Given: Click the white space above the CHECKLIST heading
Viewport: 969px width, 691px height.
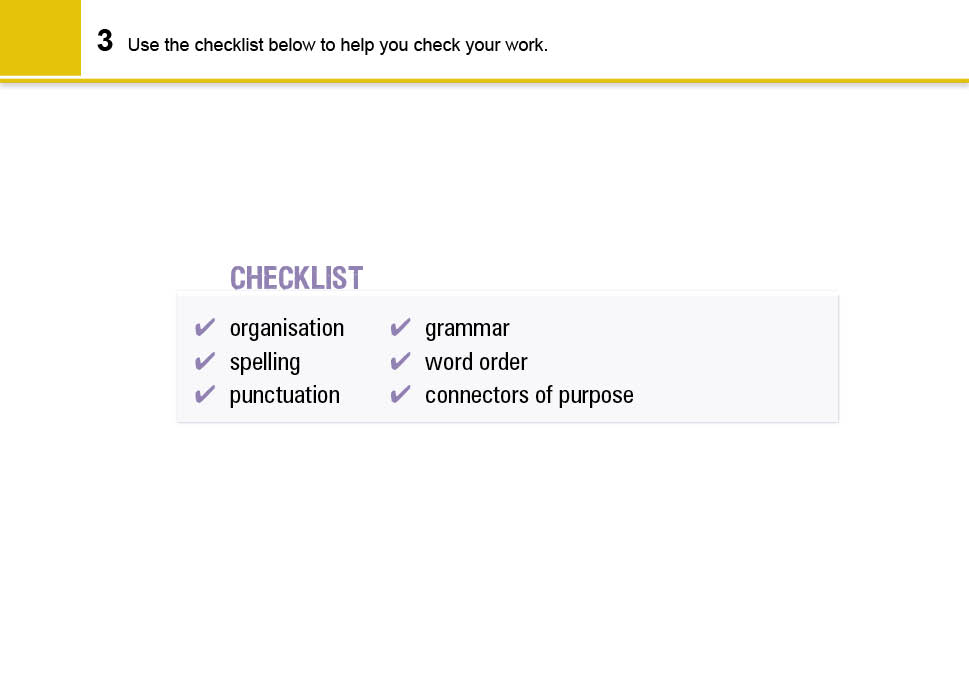Looking at the screenshot, I should tap(500, 180).
